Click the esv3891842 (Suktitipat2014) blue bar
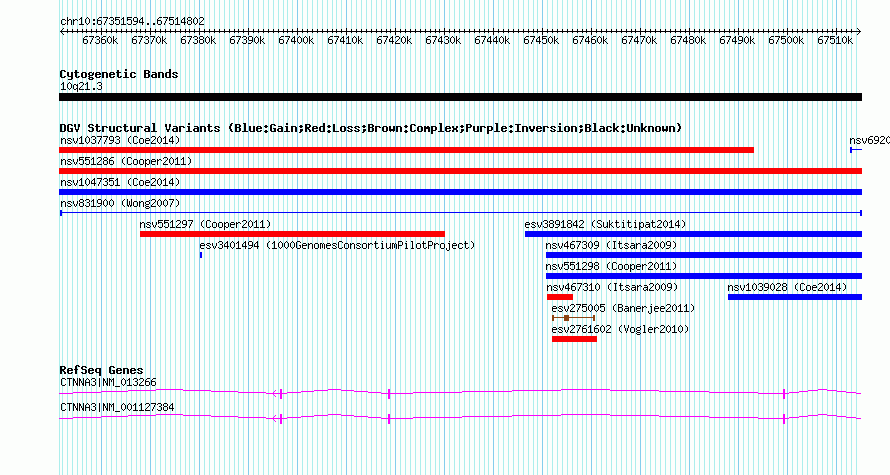 tap(693, 234)
